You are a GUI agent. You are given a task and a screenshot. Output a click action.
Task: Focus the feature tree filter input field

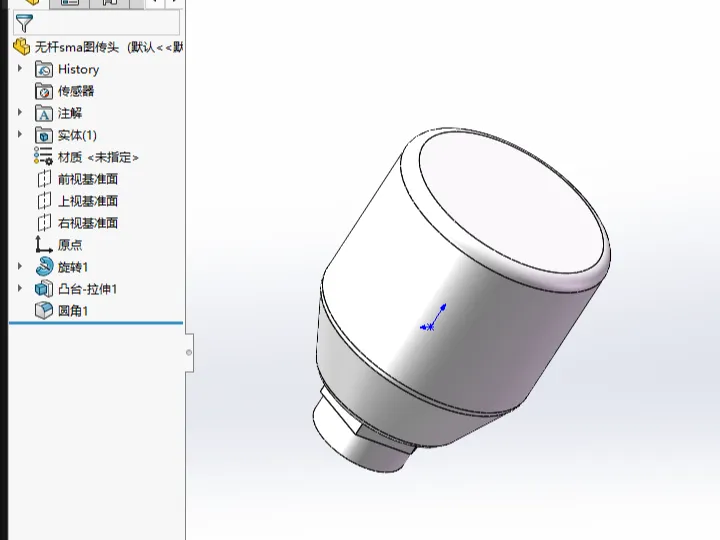coord(96,22)
